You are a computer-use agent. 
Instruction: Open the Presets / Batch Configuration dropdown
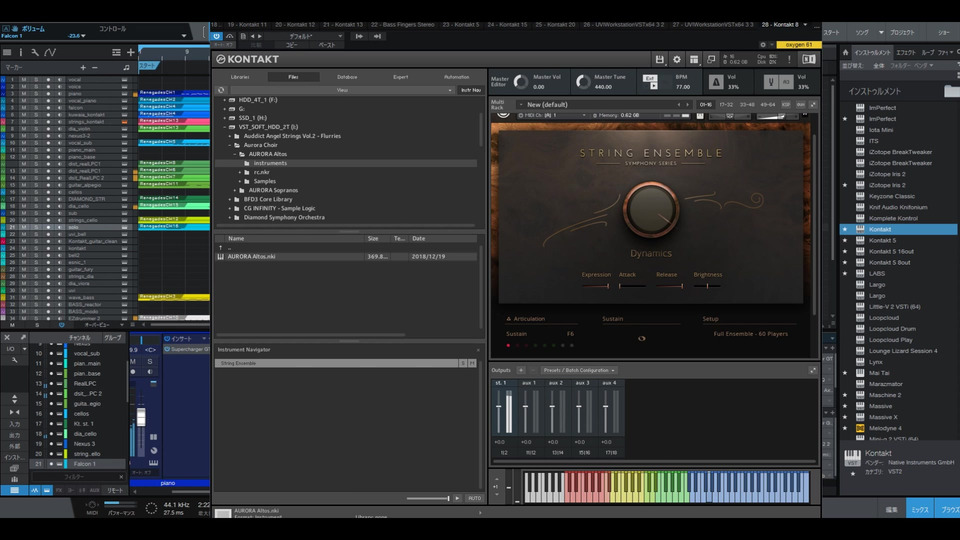point(580,370)
